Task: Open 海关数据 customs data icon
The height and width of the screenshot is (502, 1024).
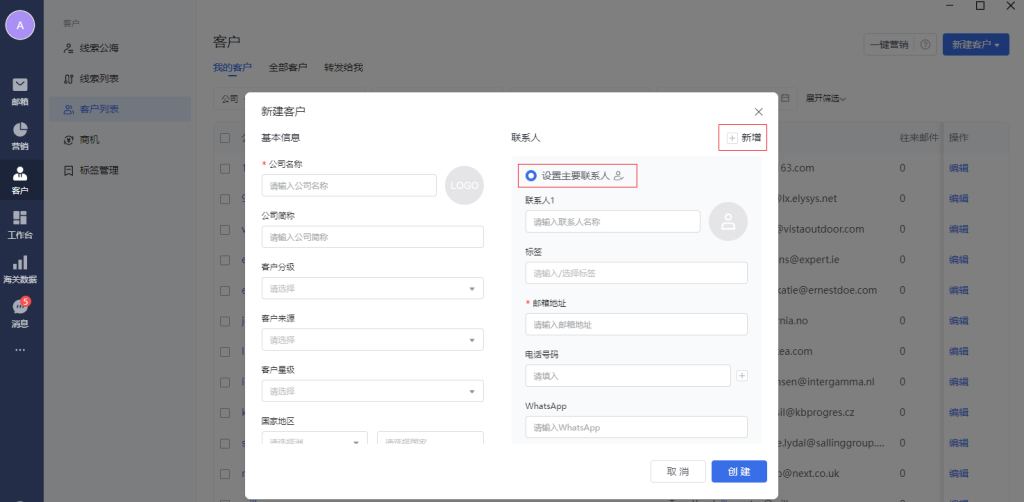Action: [20, 268]
